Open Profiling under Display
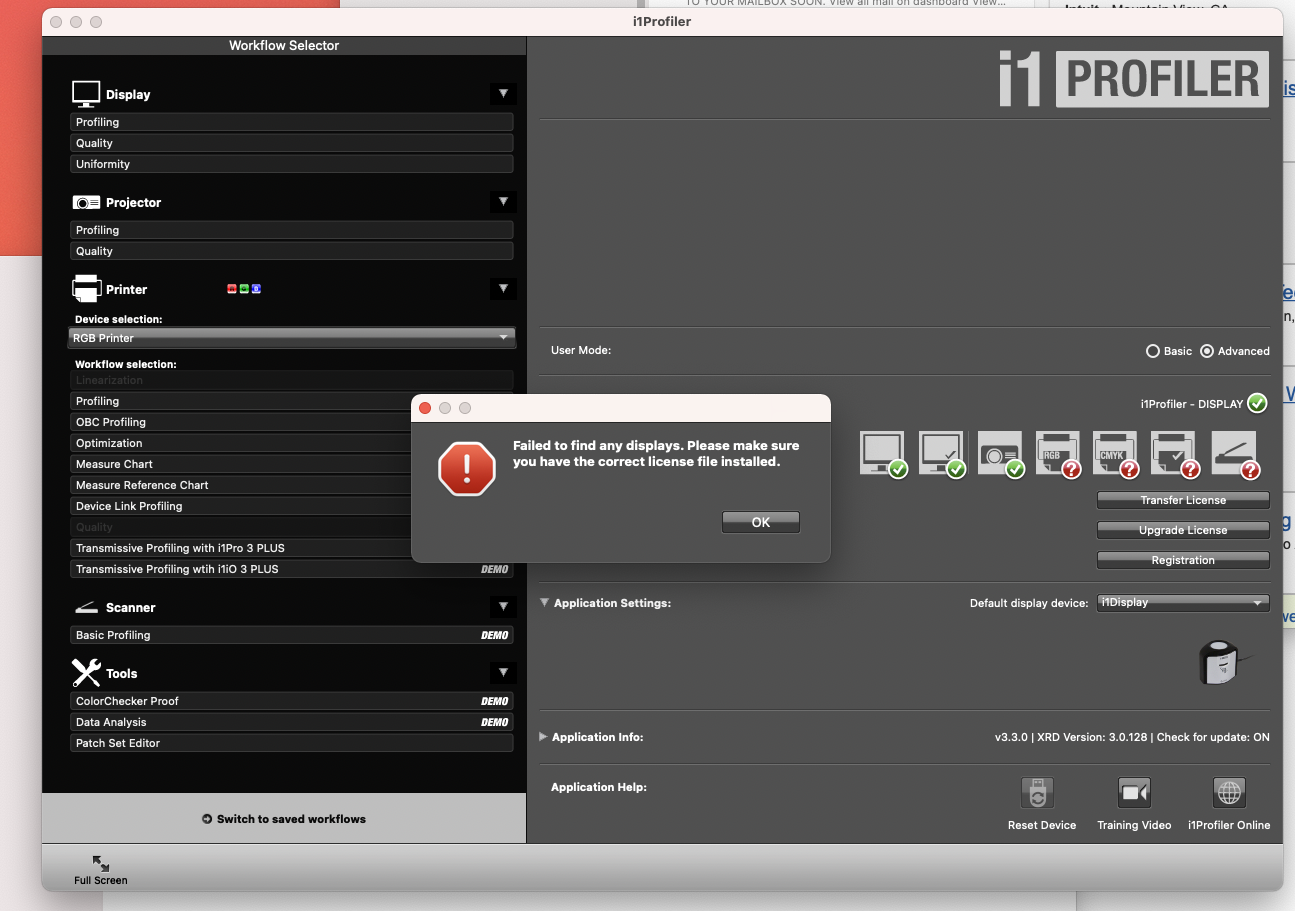 292,122
